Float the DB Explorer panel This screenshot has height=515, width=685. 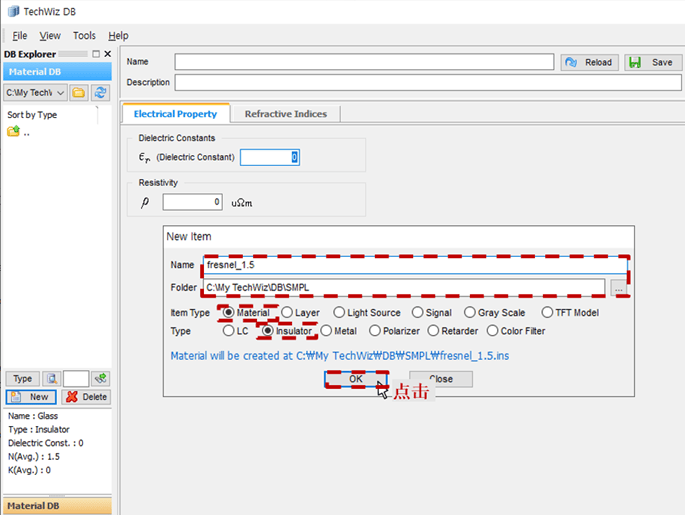pyautogui.click(x=96, y=54)
